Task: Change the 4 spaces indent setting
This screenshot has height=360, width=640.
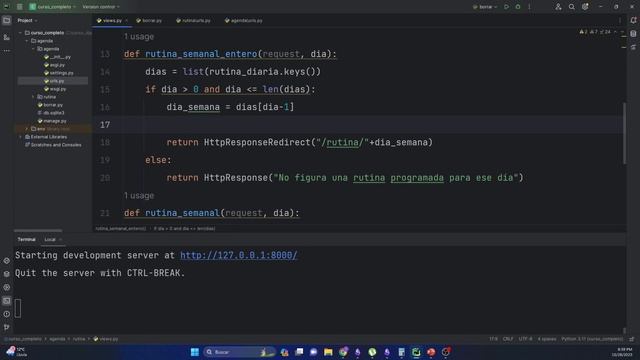Action: coord(547,339)
